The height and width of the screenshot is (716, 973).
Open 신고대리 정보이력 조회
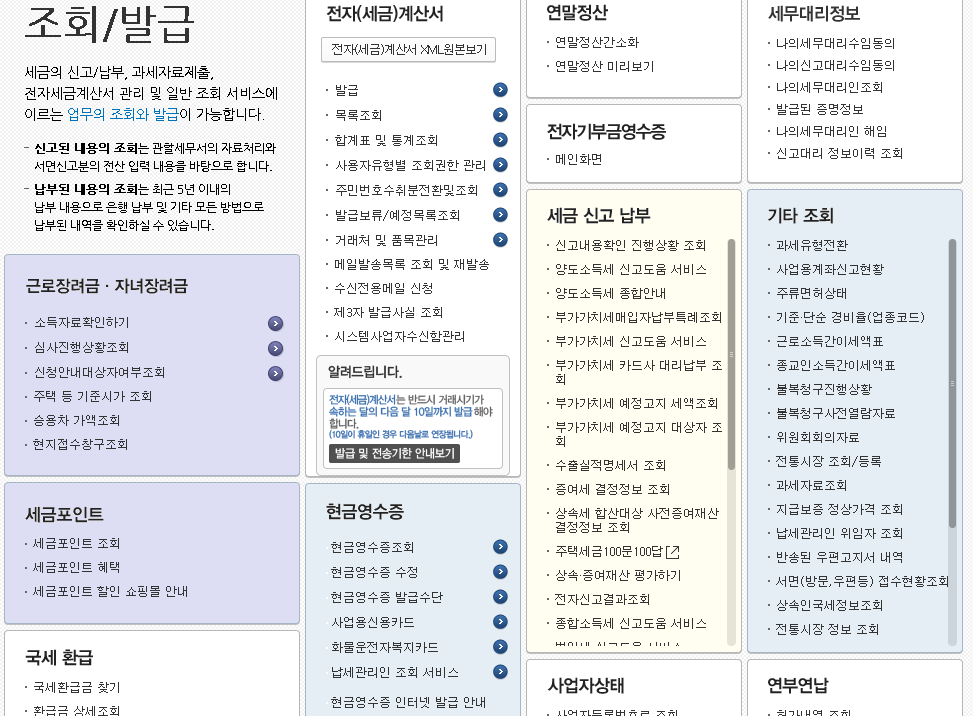pyautogui.click(x=839, y=153)
